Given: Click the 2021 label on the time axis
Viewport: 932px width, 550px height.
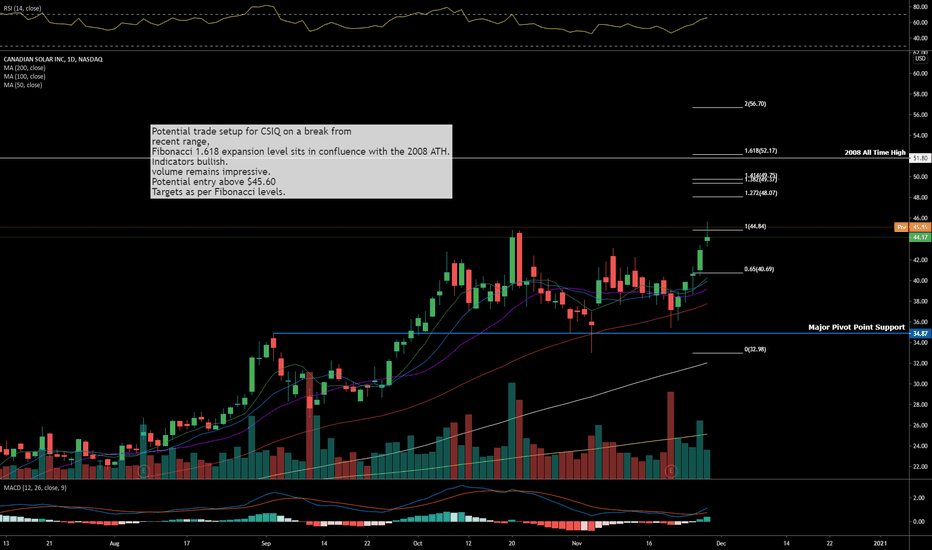Looking at the screenshot, I should pyautogui.click(x=880, y=543).
